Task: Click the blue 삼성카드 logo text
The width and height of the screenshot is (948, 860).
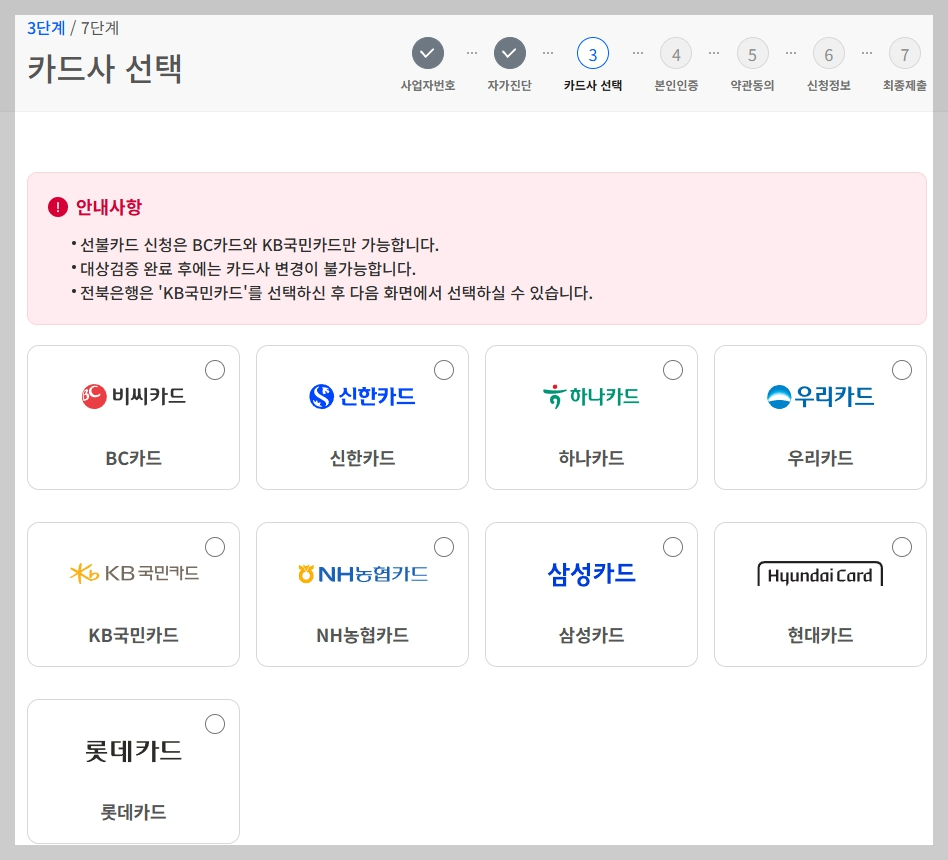Action: click(x=591, y=573)
